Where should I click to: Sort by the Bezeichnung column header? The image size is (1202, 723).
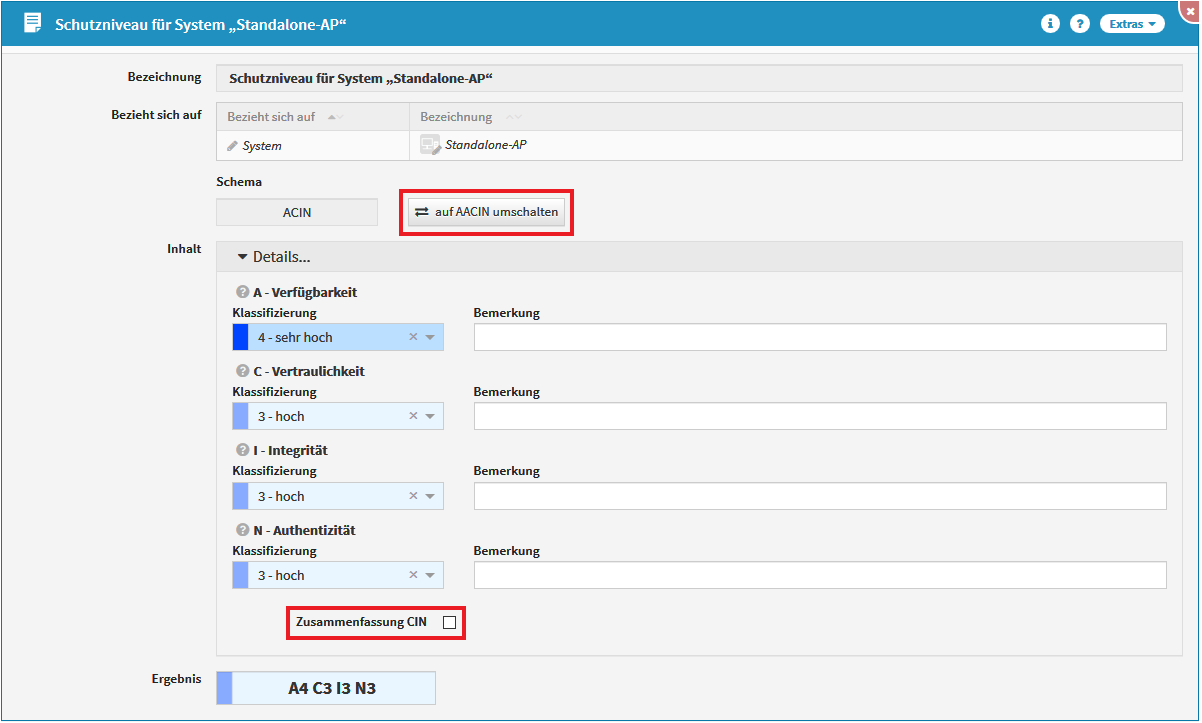[456, 117]
